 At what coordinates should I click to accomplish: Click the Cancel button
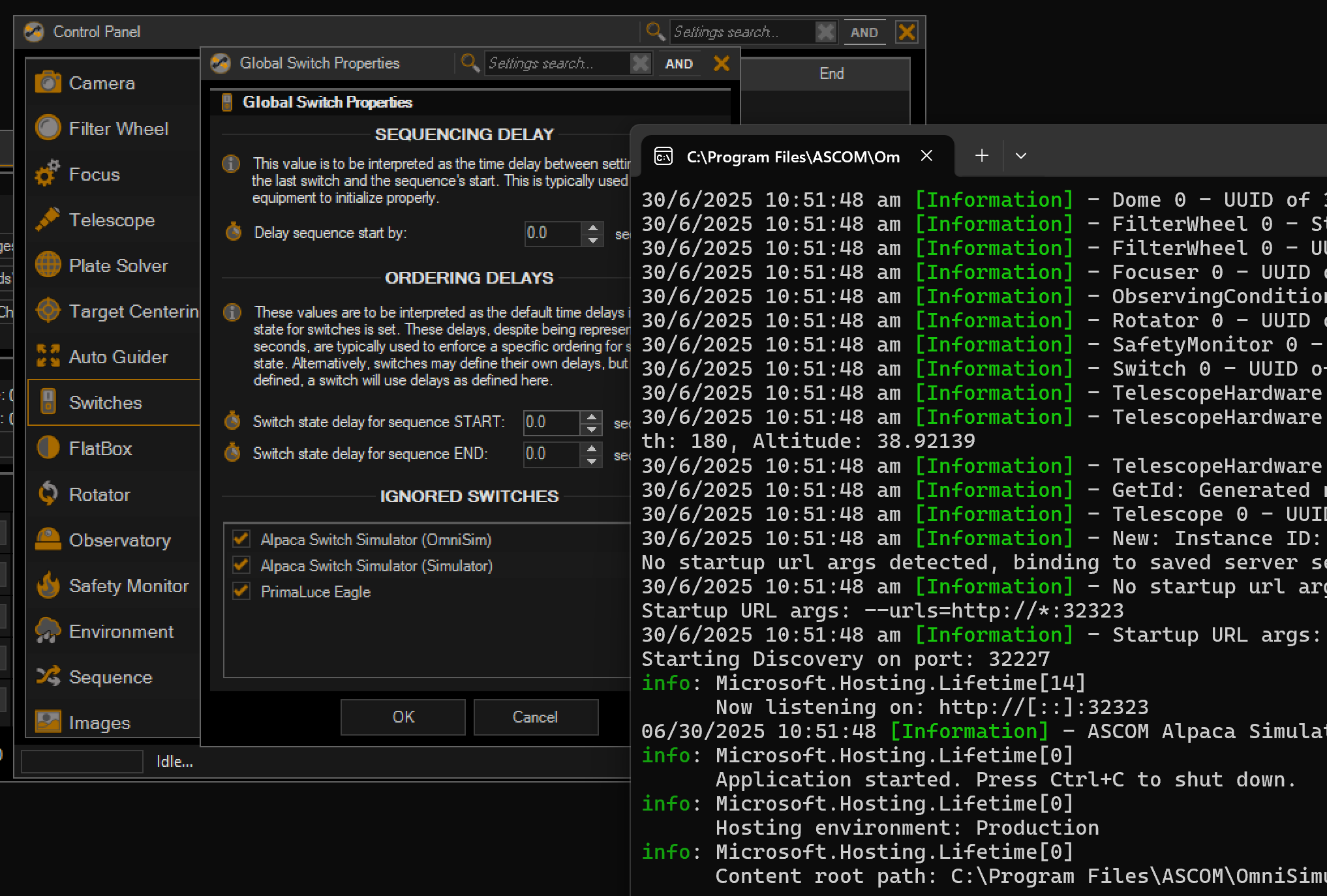click(x=536, y=717)
